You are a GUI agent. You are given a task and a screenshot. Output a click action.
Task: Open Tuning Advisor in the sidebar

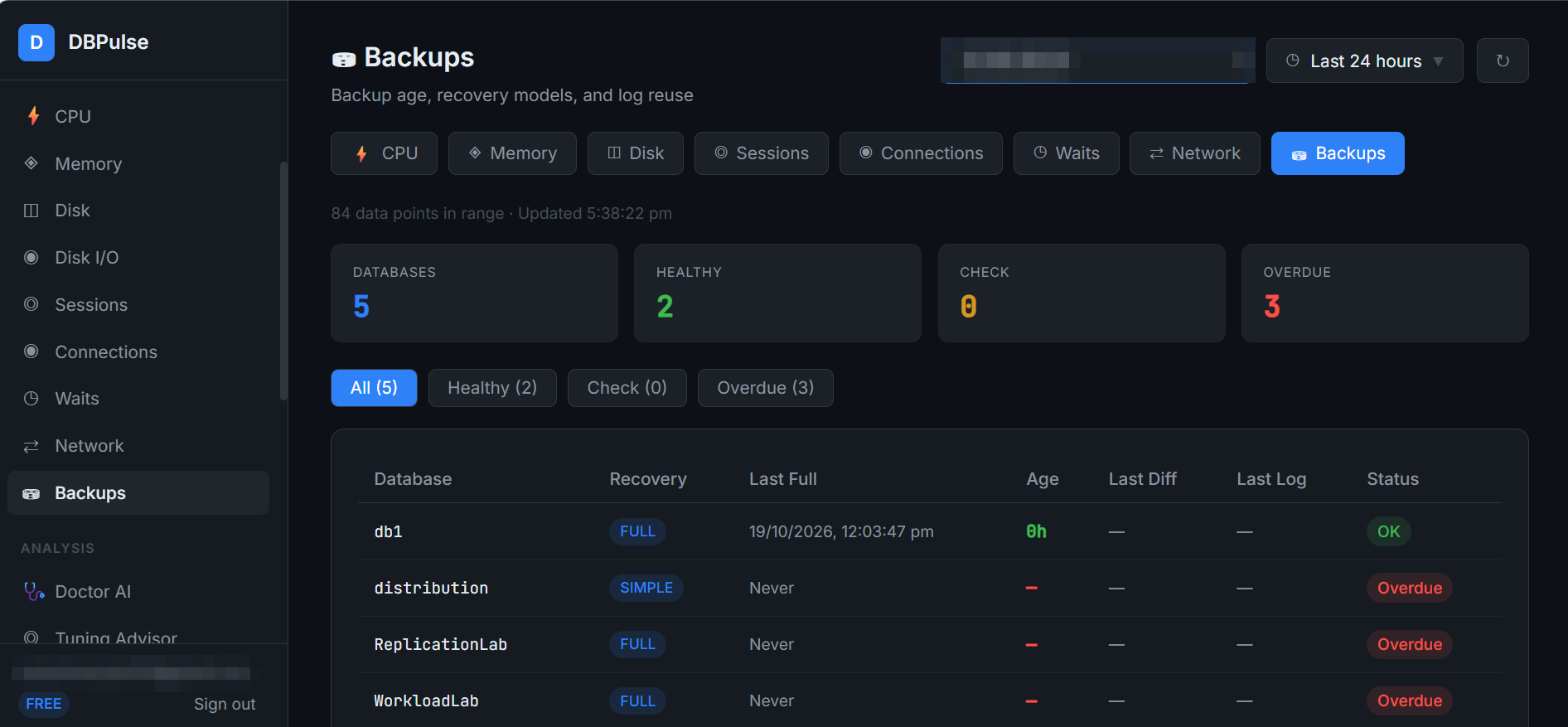tap(138, 636)
